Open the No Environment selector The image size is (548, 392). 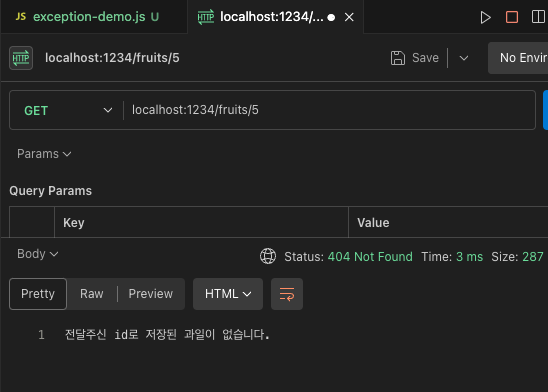tap(519, 58)
